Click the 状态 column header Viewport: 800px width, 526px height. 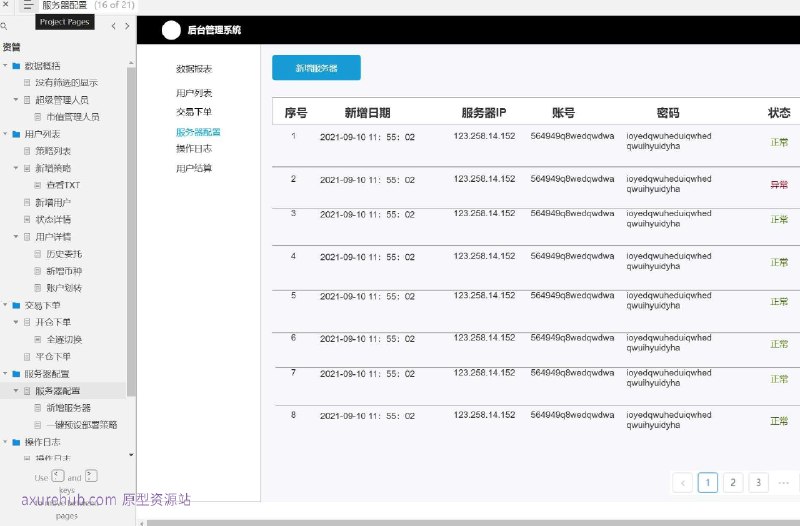click(779, 113)
